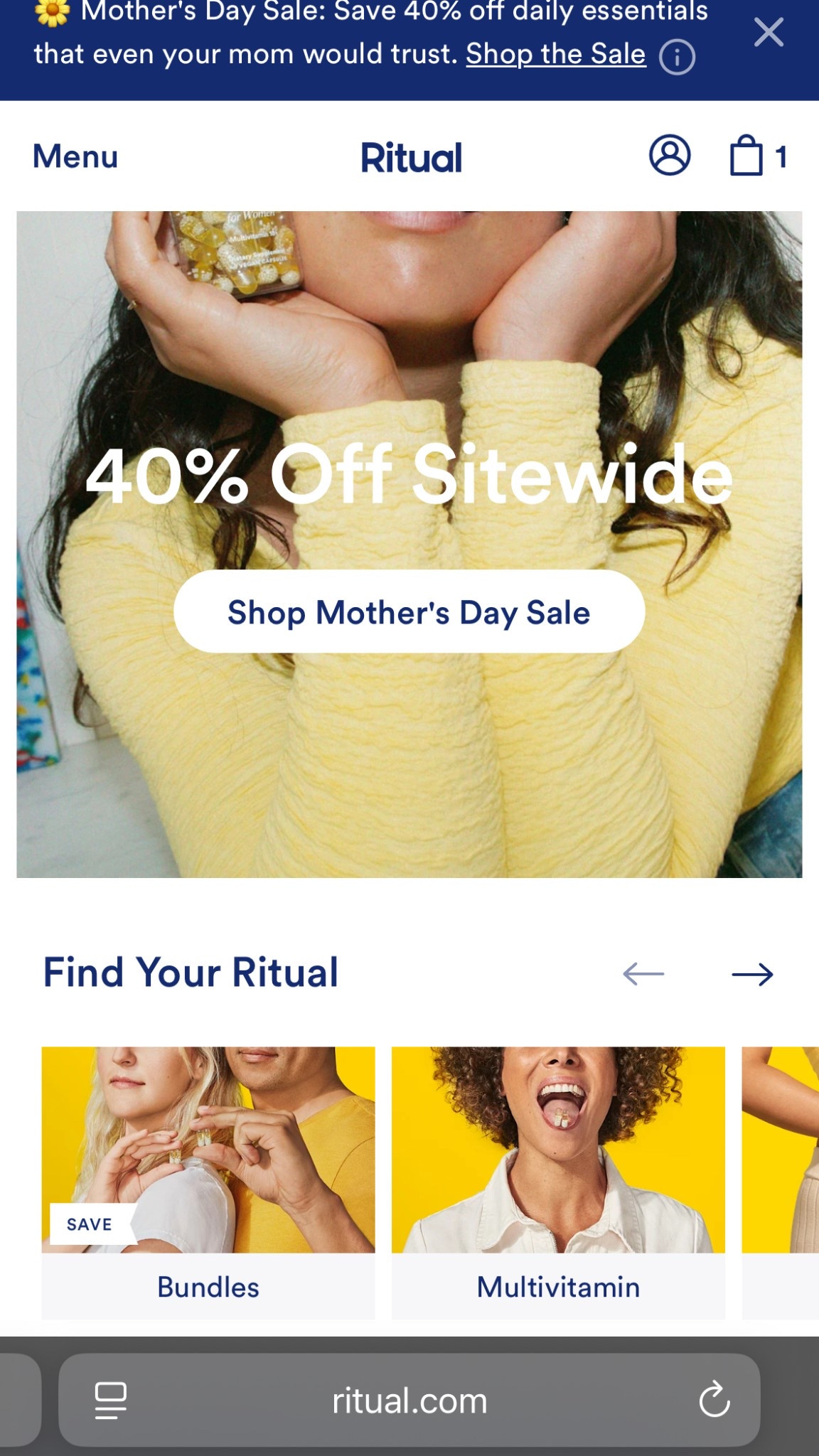Advance the carousel with the right arrow
This screenshot has height=1456, width=819.
coord(752,973)
